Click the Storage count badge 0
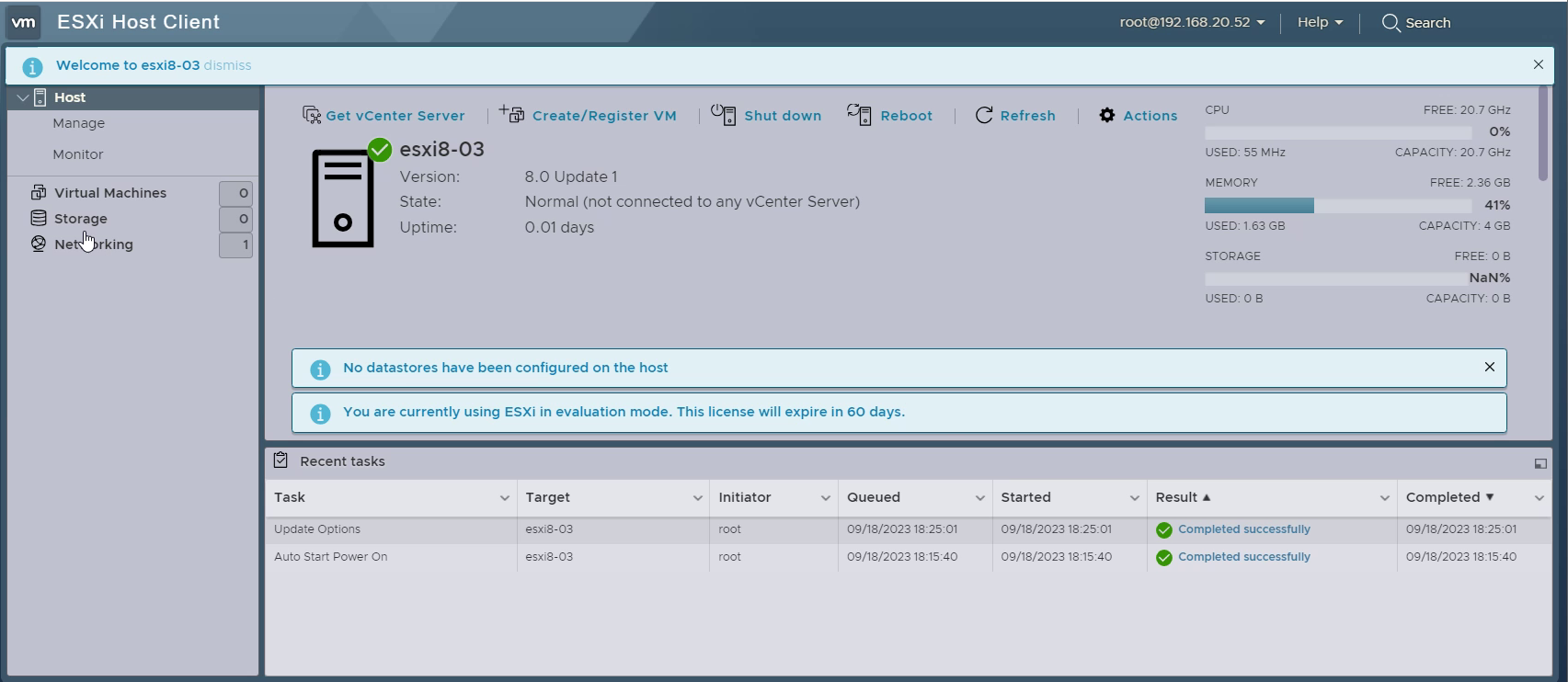The width and height of the screenshot is (1568, 682). tap(235, 219)
